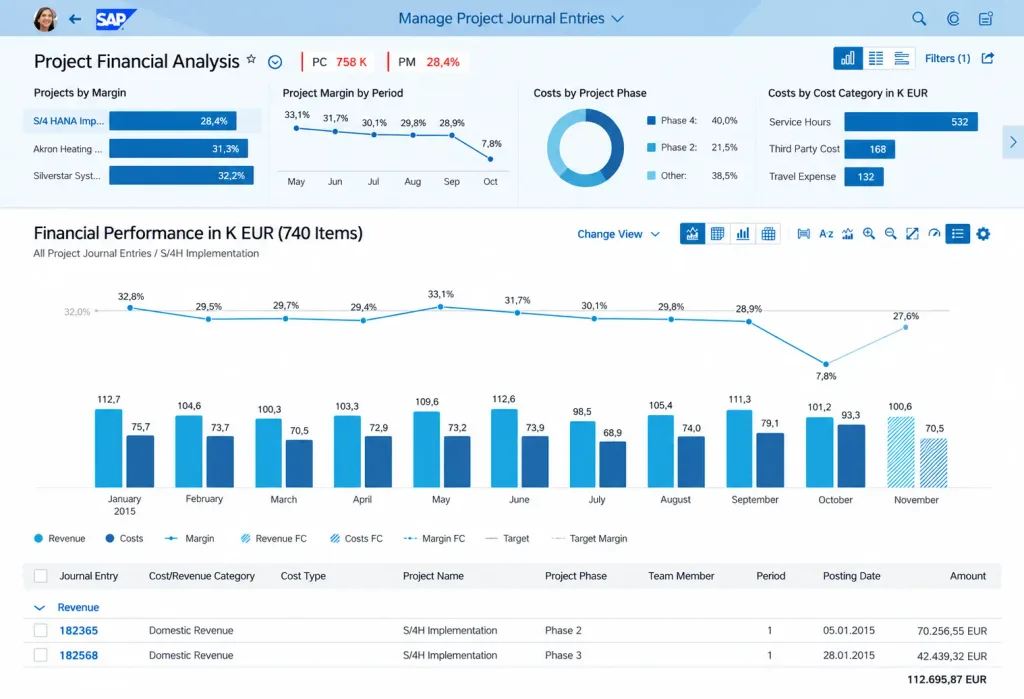This screenshot has height=699, width=1024.
Task: Click Cost/Revenue Category column header
Action: tap(202, 576)
